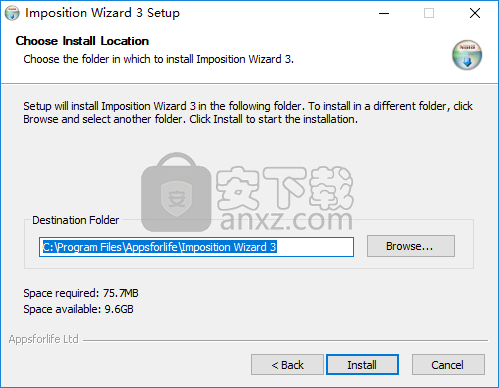Image resolution: width=499 pixels, height=388 pixels.
Task: Click the 'Setup will install' instruction paragraph
Action: coord(248,112)
